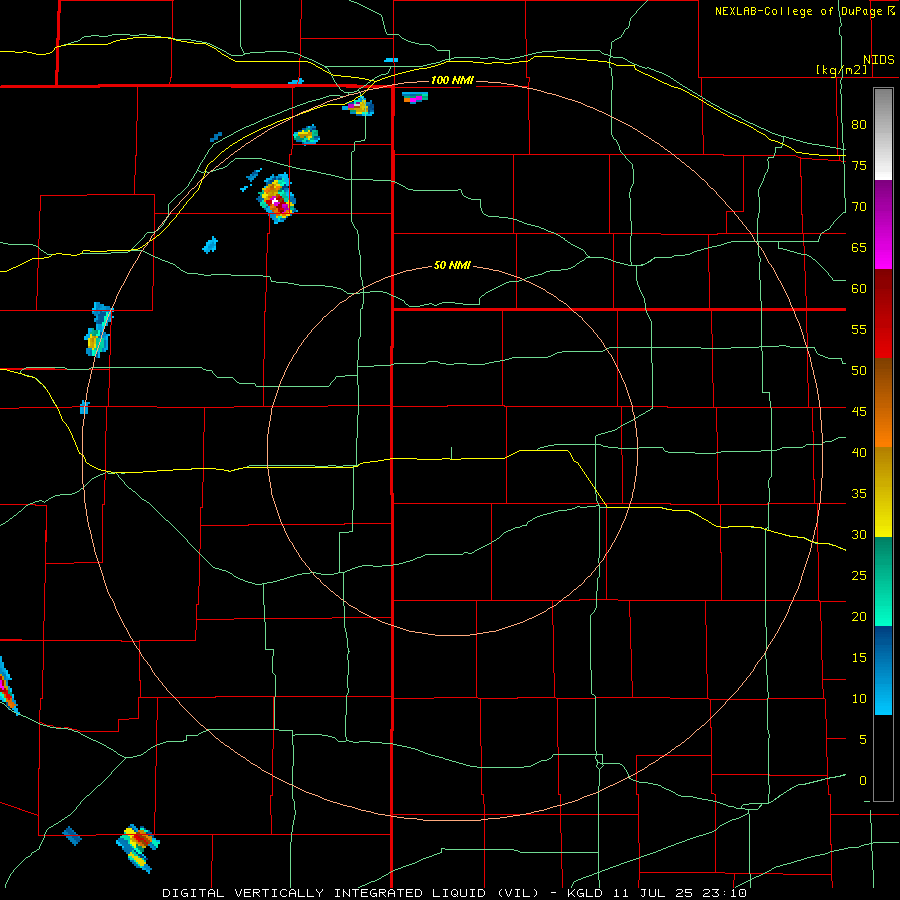The image size is (900, 900).
Task: Click the 15 value on the color scale
Action: 859,657
